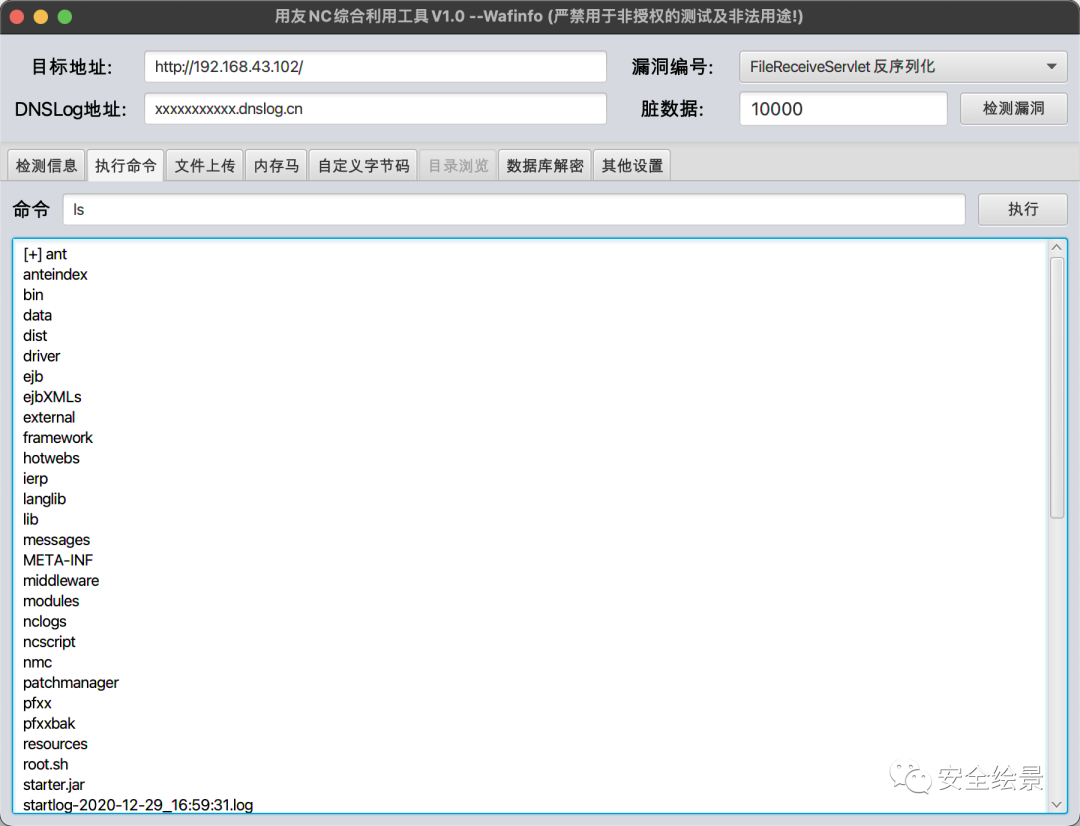Click the 'driver' output line
The width and height of the screenshot is (1080, 826).
click(41, 356)
